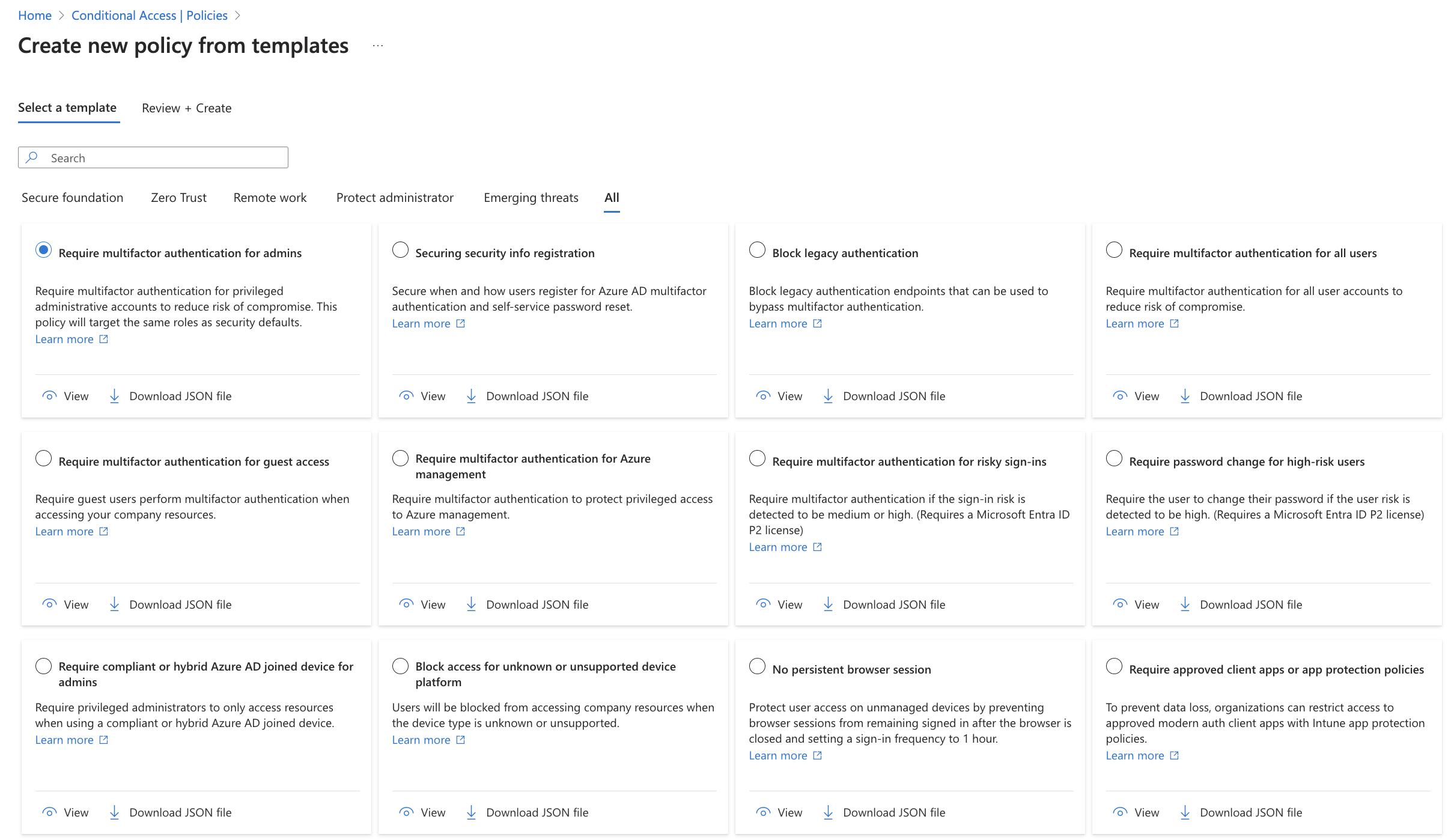Click Conditional Access | Policies breadcrumb link
This screenshot has width=1454, height=840.
coord(149,16)
